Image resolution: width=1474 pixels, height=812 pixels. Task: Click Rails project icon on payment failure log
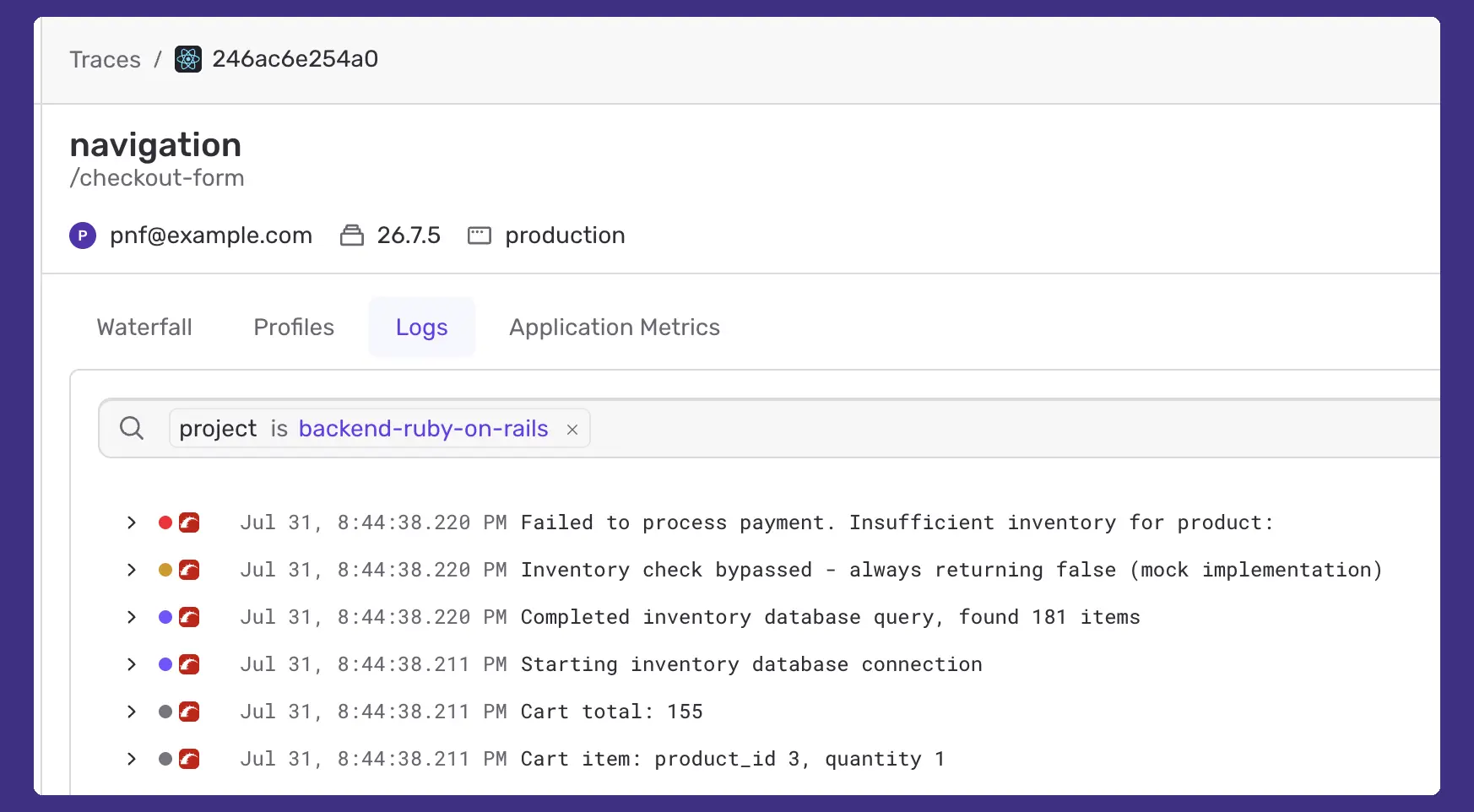click(189, 522)
